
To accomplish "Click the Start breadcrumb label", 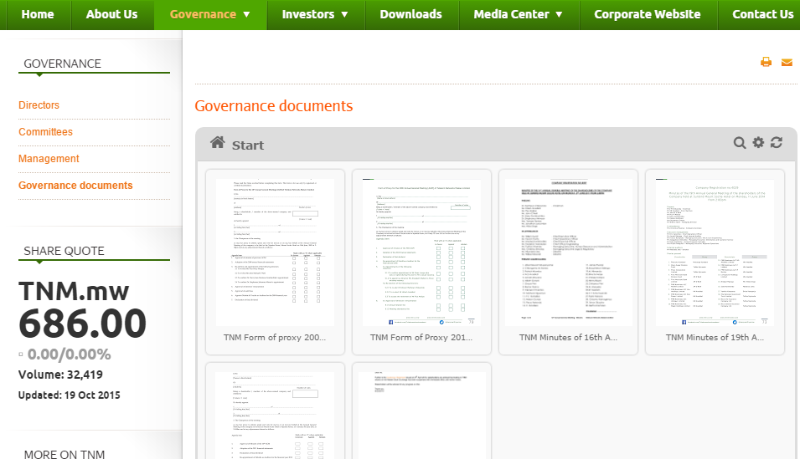I will click(247, 145).
